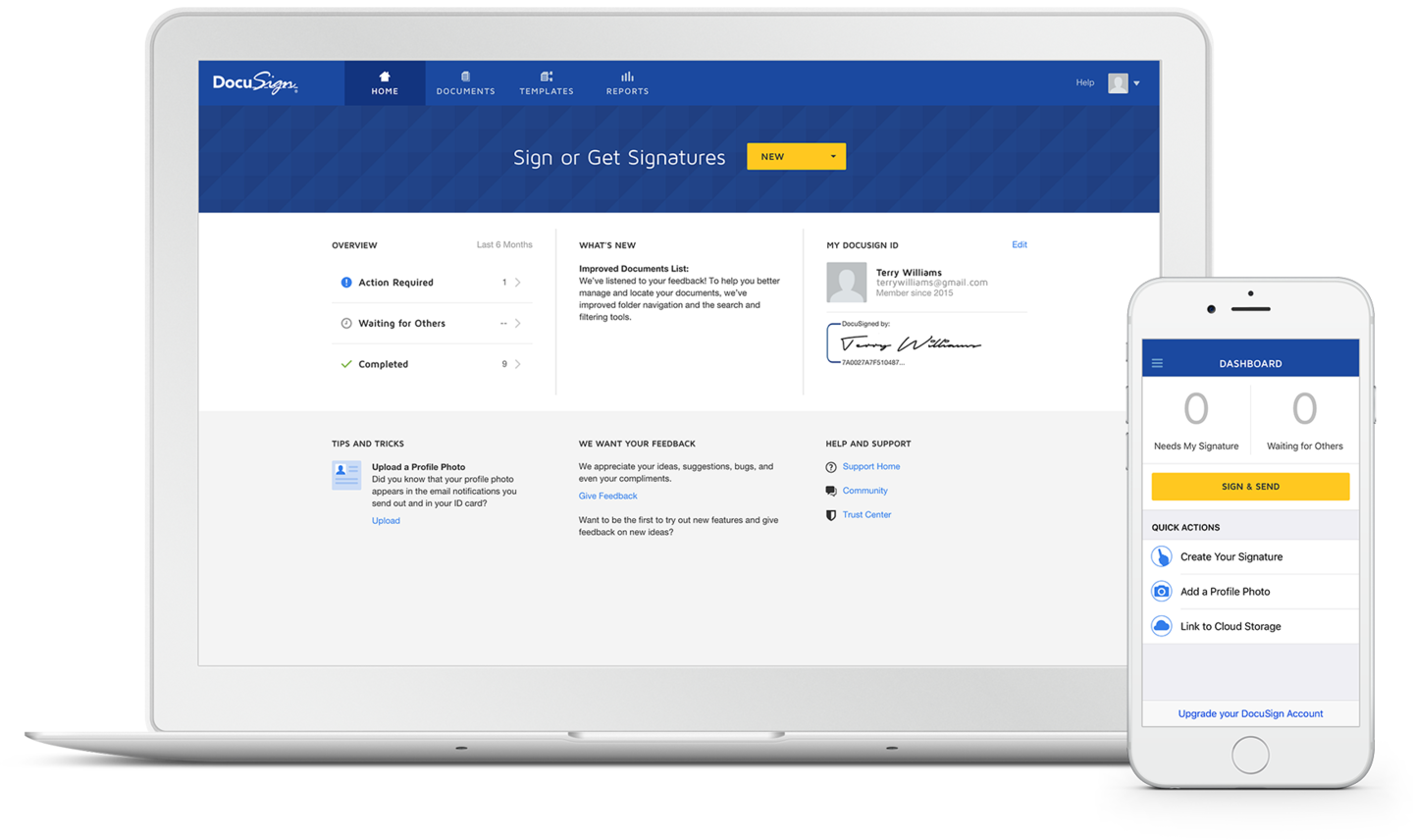Click the green Completed checkmark icon

click(x=345, y=363)
